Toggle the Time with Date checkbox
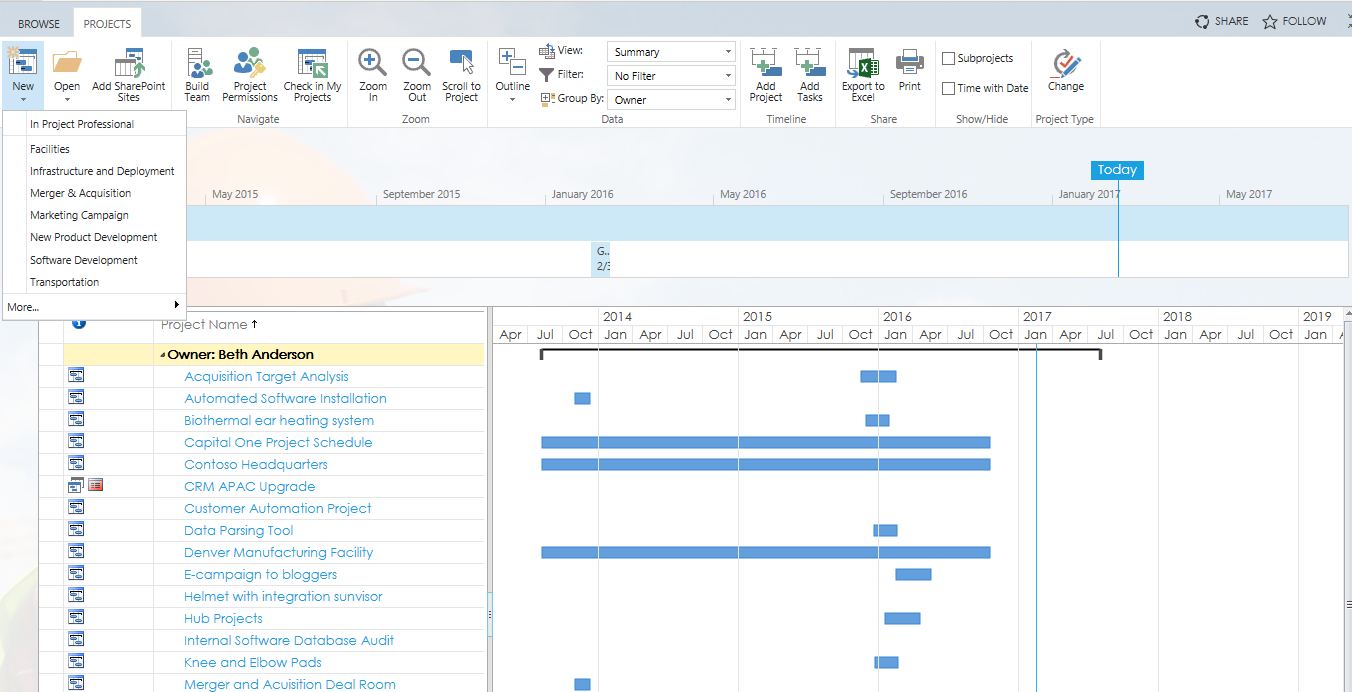This screenshot has width=1352, height=692. (x=948, y=88)
